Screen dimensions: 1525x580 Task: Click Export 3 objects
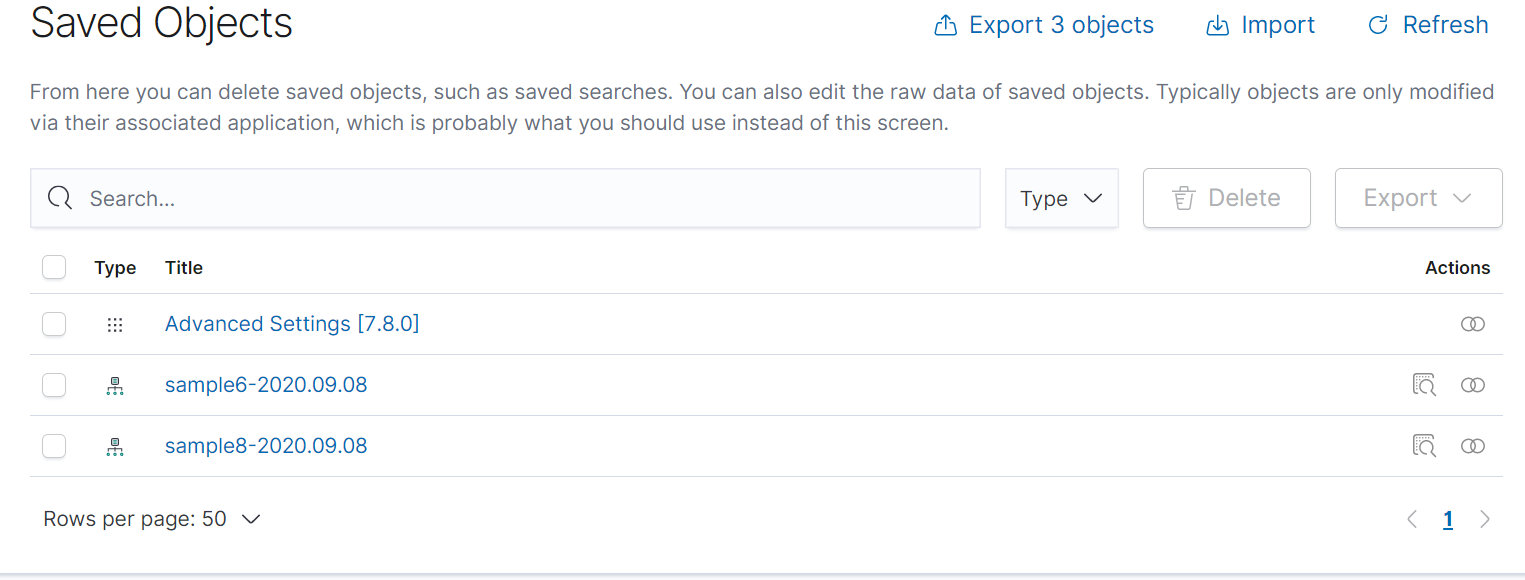tap(1044, 25)
